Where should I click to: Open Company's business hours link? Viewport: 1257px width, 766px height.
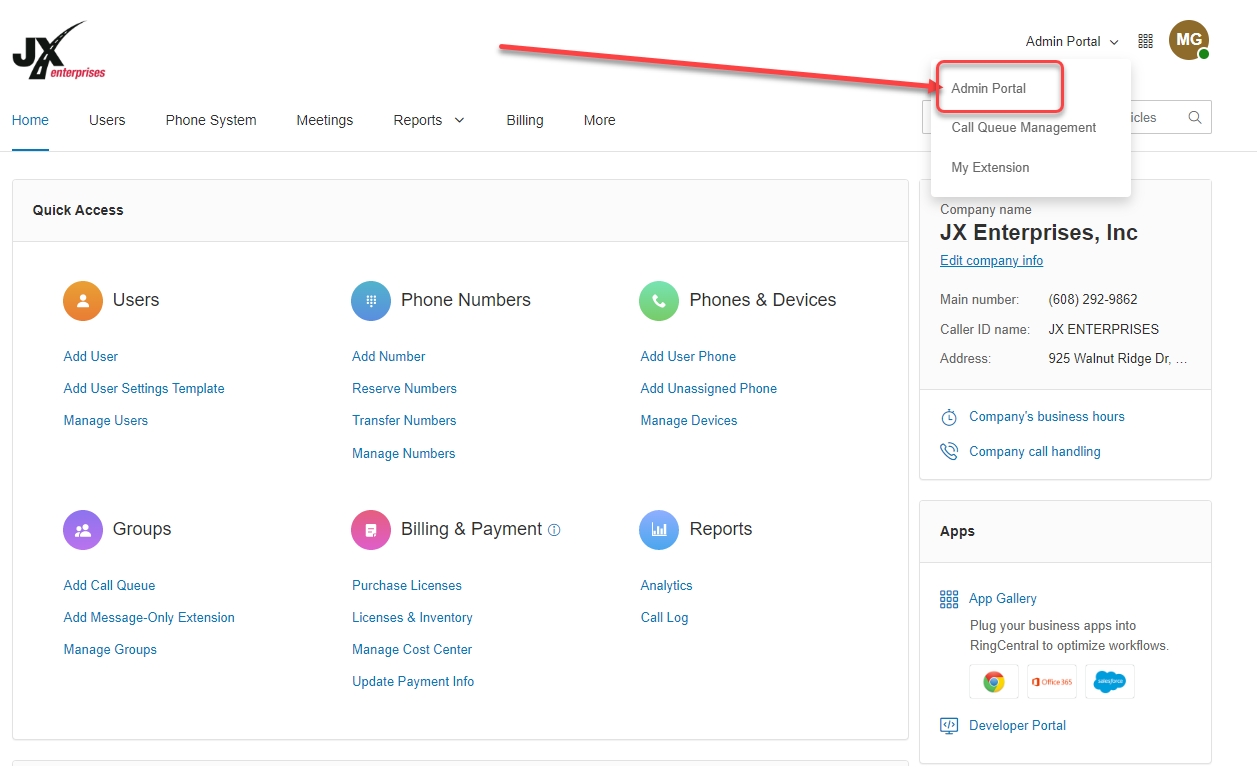pos(1047,416)
